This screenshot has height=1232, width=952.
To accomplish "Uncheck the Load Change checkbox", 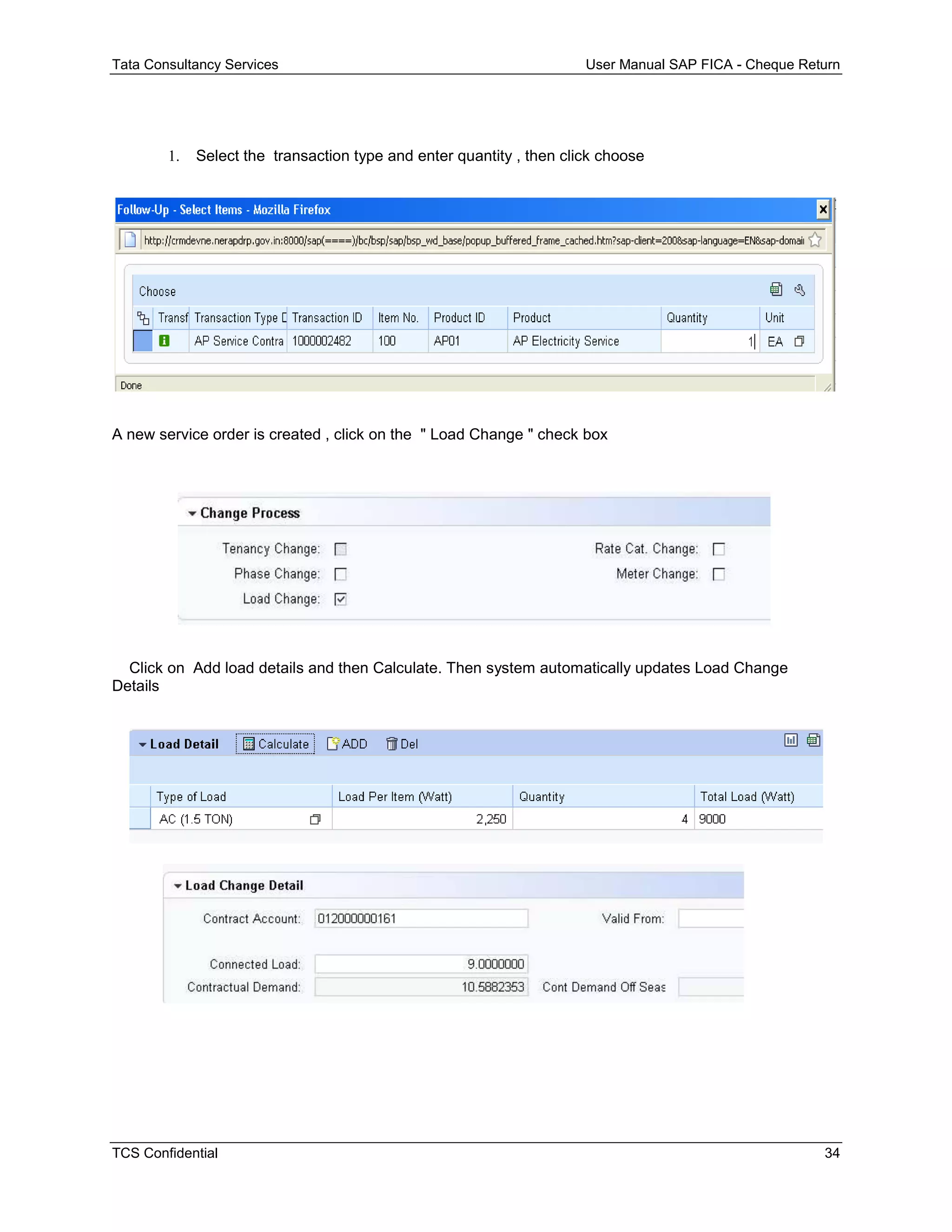I will coord(341,599).
